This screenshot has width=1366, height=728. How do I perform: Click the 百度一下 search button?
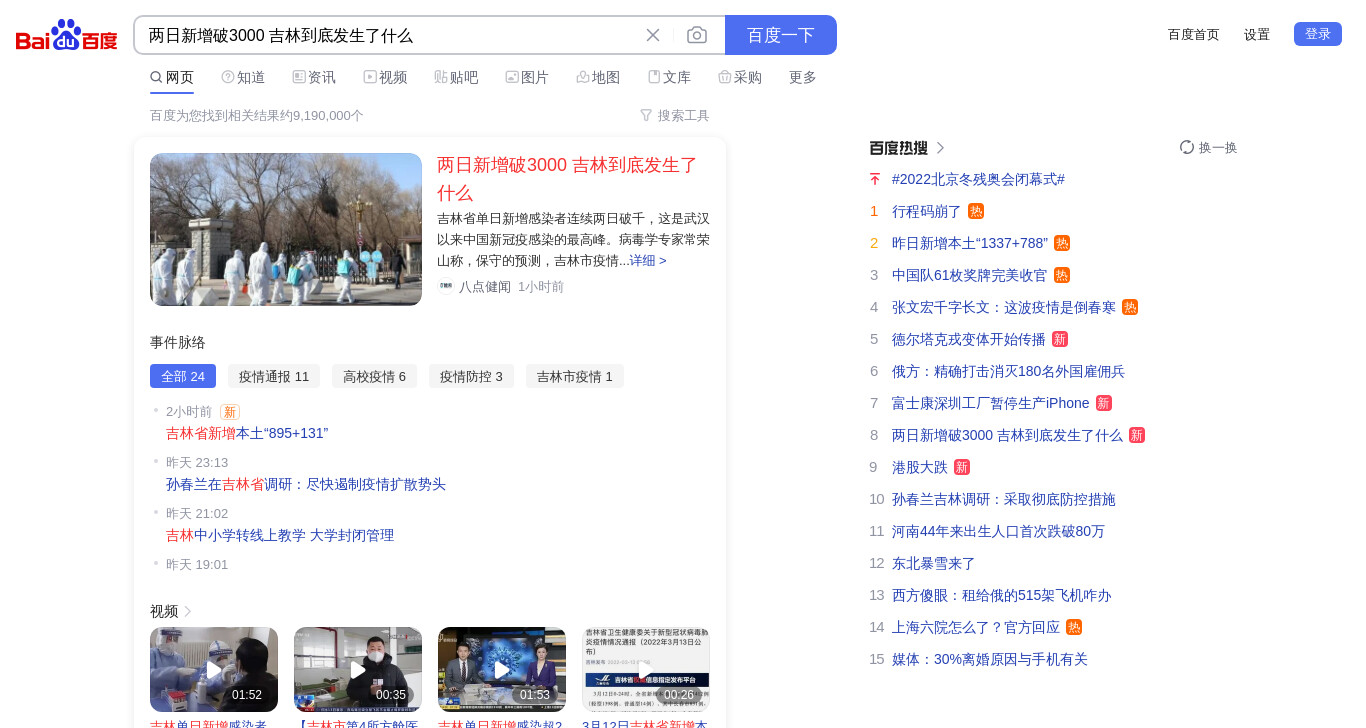(781, 35)
